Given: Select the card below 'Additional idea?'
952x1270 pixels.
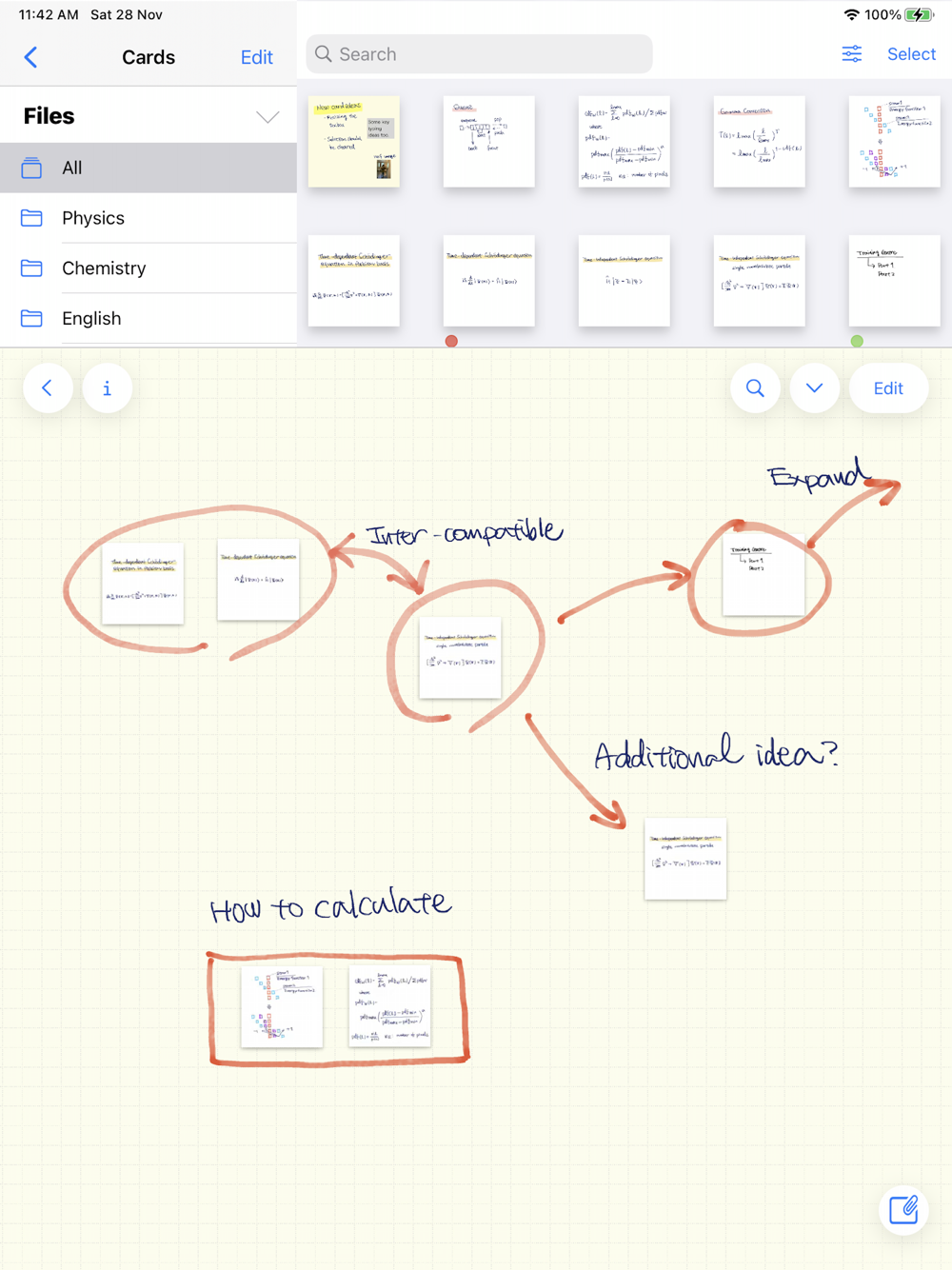Looking at the screenshot, I should coord(685,859).
